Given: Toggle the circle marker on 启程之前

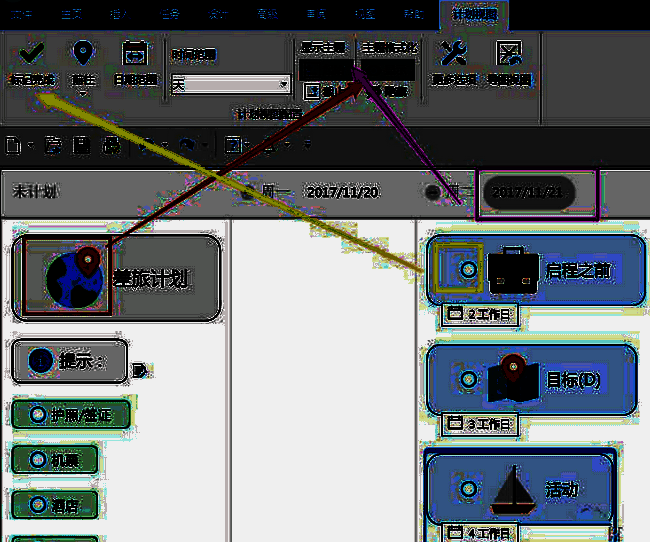Looking at the screenshot, I should (x=466, y=270).
